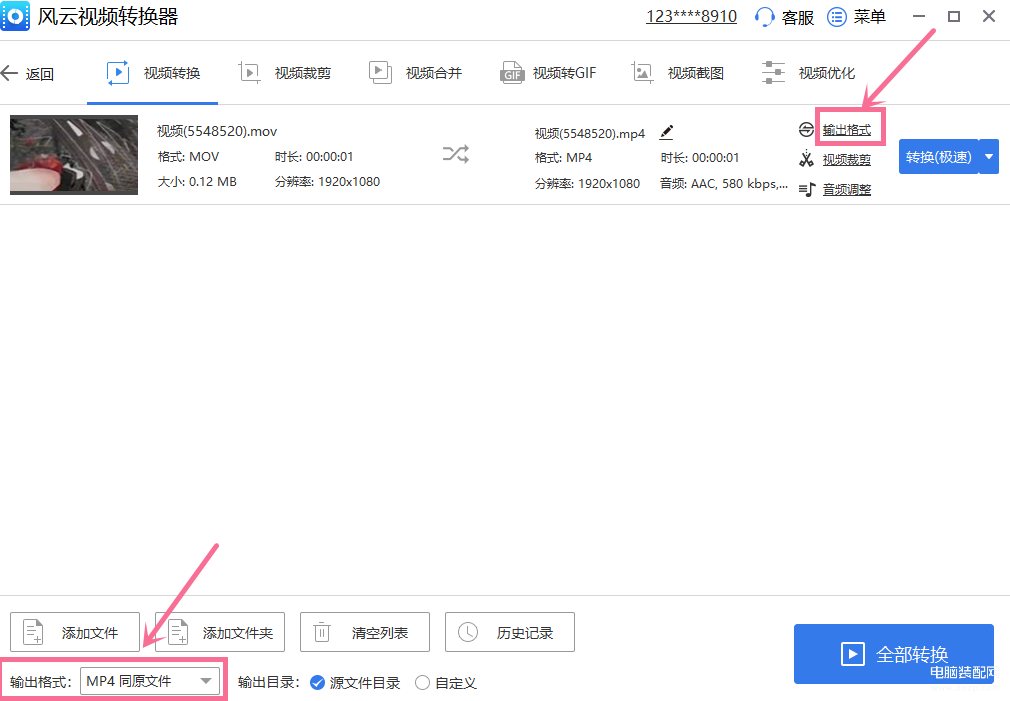Screen dimensions: 1010x701
Task: Click the 格式: MOV text
Action: [189, 157]
